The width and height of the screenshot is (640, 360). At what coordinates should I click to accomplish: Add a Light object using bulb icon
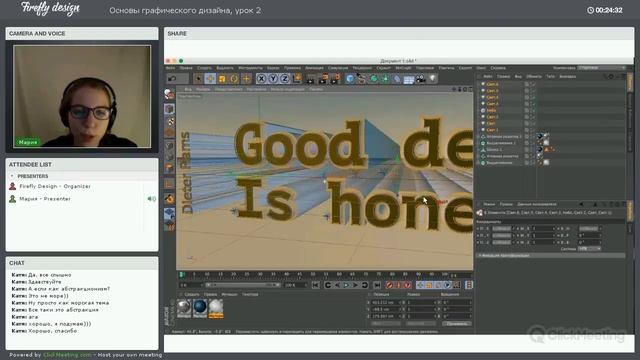433,78
